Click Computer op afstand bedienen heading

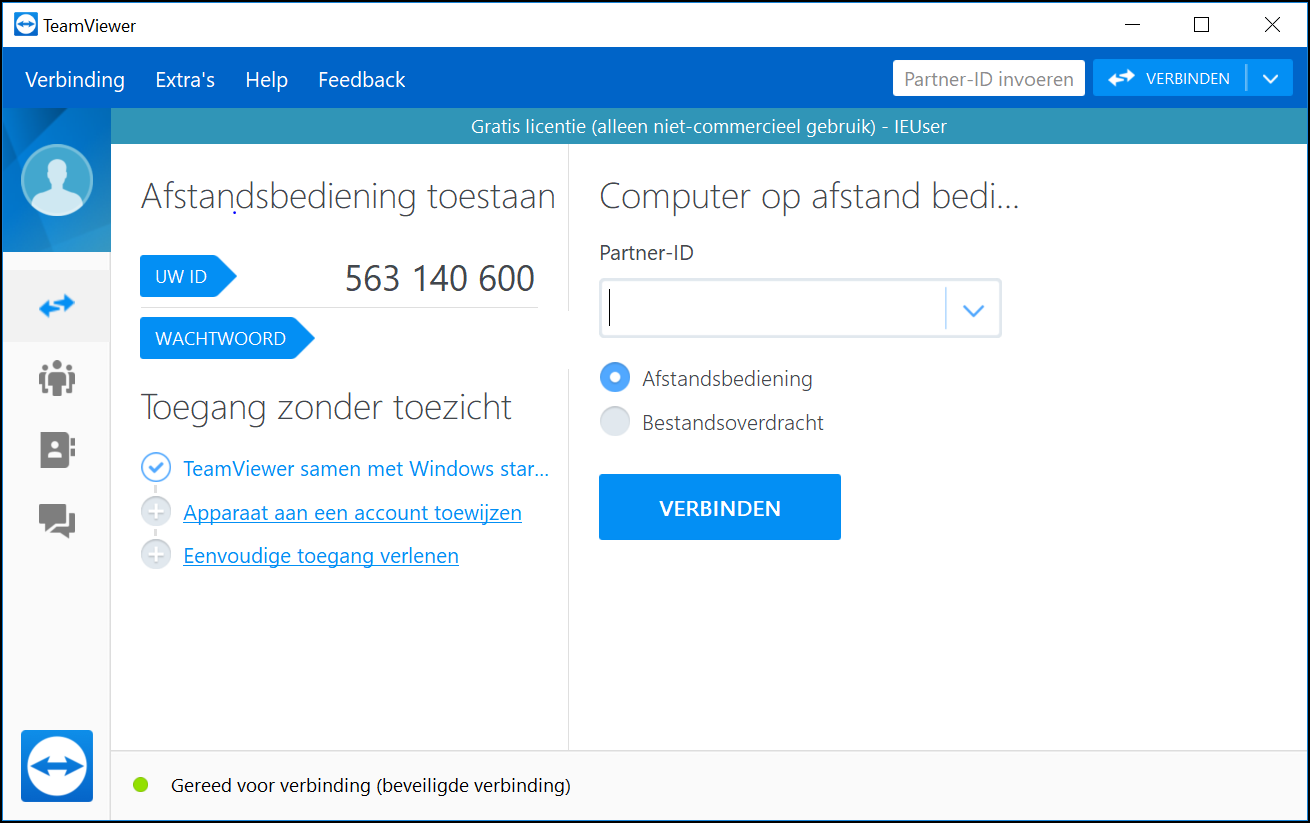pyautogui.click(x=809, y=197)
